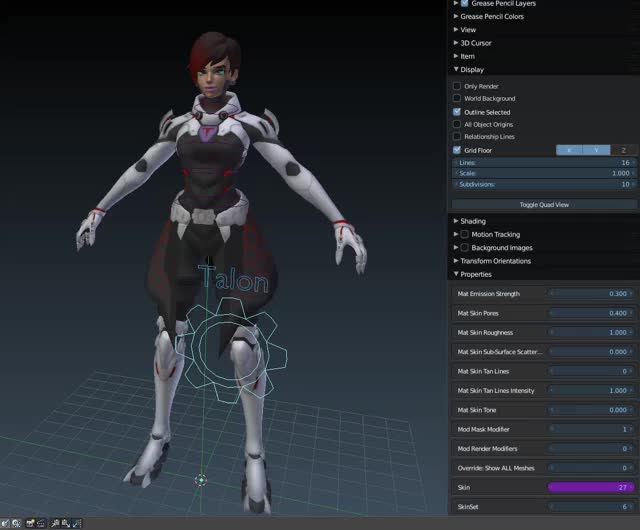
Task: Expand the 3D Cursor panel
Action: pos(456,42)
